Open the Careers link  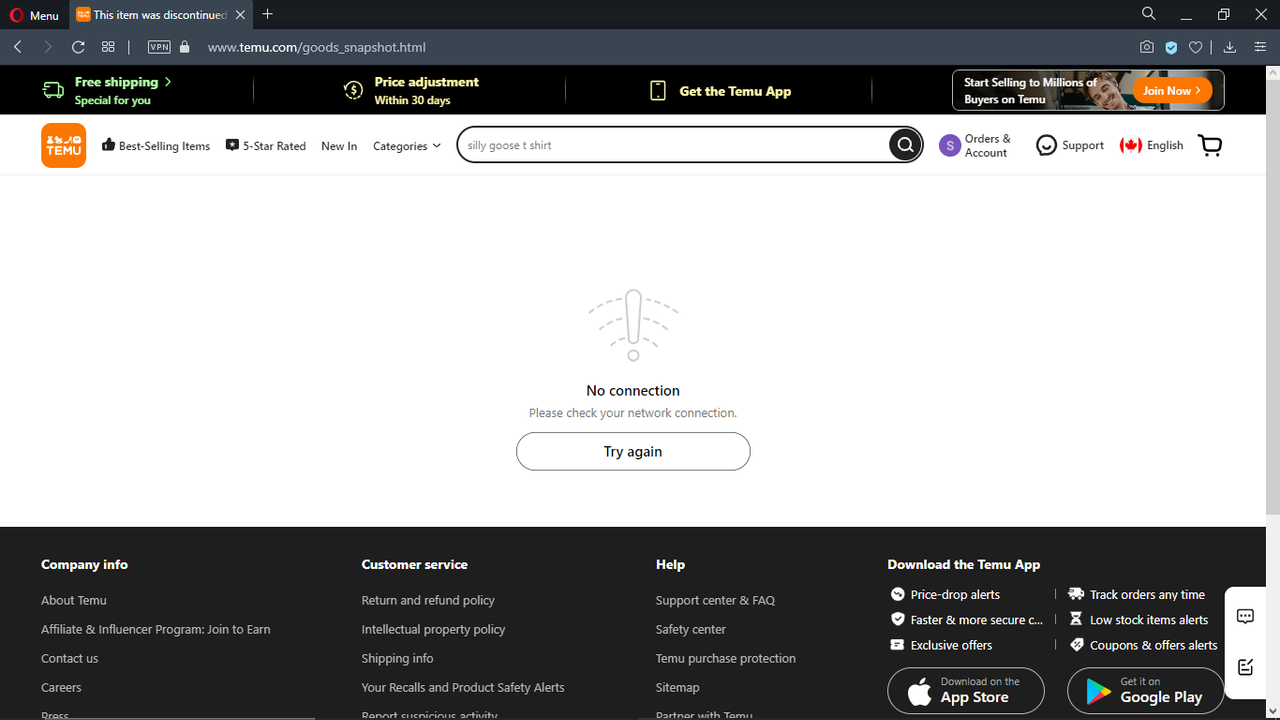coord(61,687)
